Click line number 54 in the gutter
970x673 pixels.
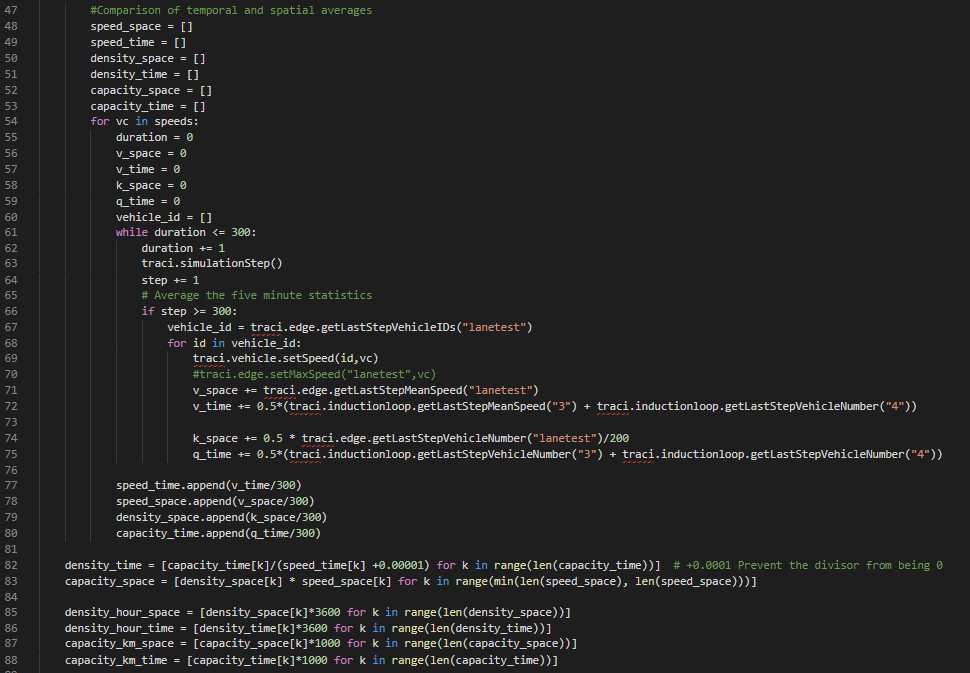(x=11, y=121)
